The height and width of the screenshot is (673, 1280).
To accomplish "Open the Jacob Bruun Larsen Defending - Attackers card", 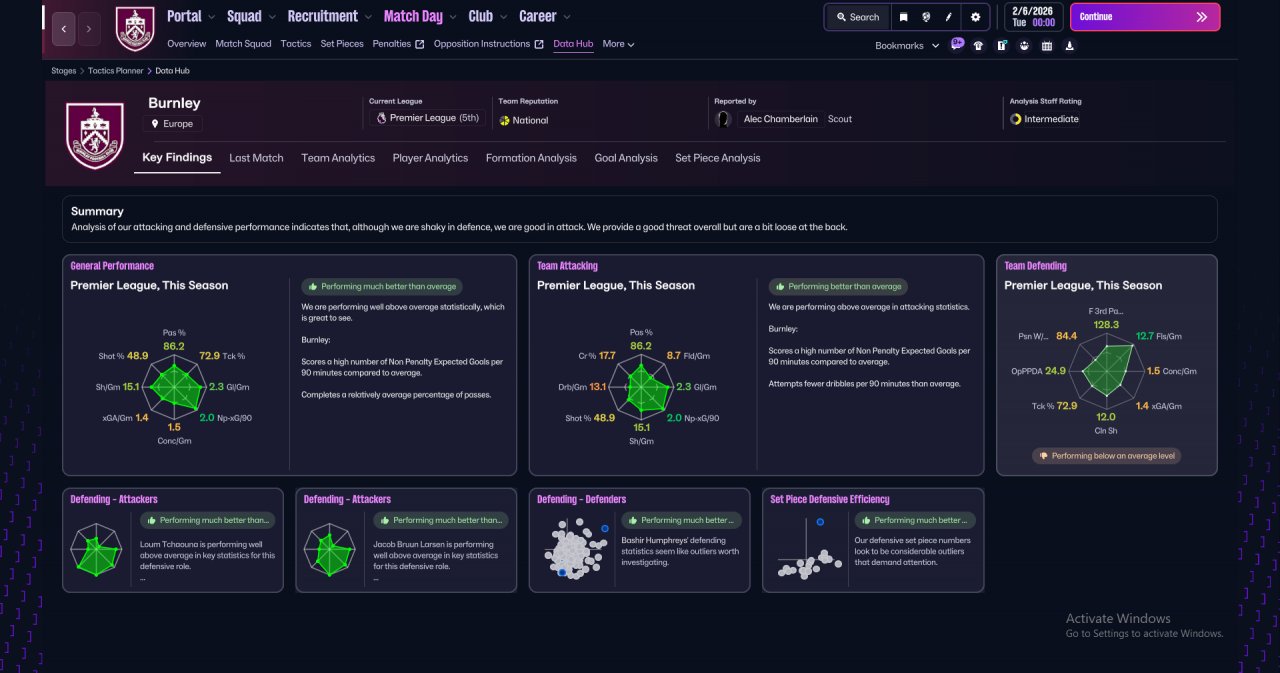I will (406, 540).
